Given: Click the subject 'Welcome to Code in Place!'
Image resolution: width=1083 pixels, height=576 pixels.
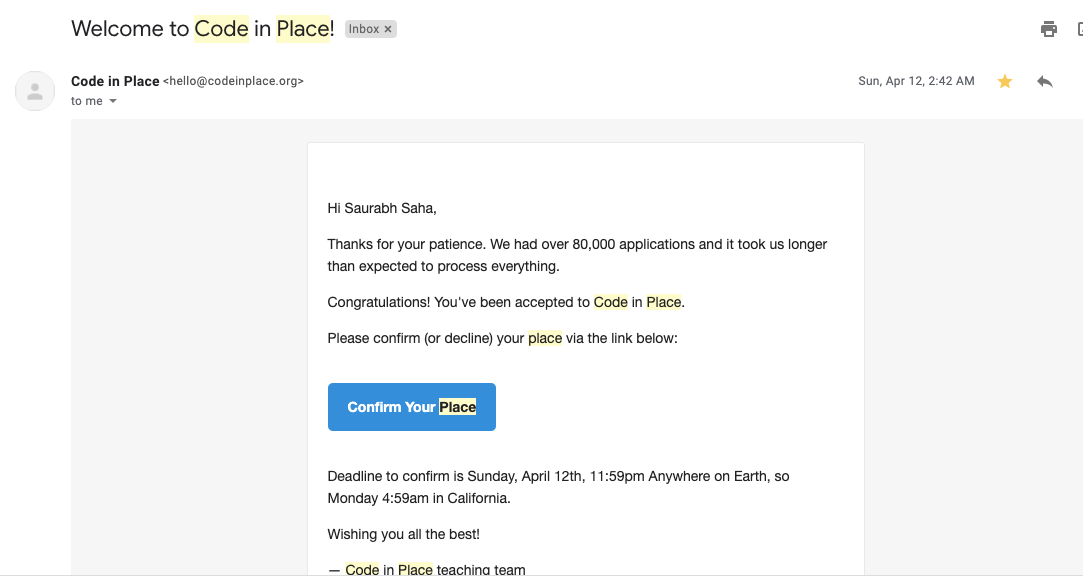Looking at the screenshot, I should coord(203,29).
